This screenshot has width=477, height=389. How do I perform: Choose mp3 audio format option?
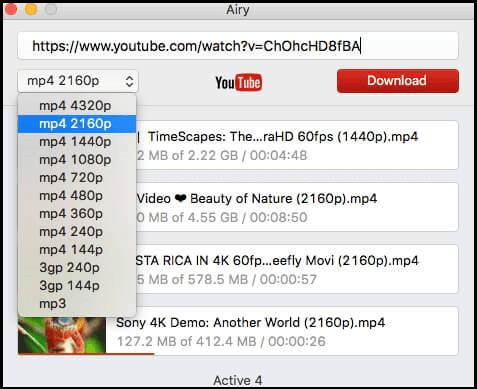pyautogui.click(x=77, y=304)
